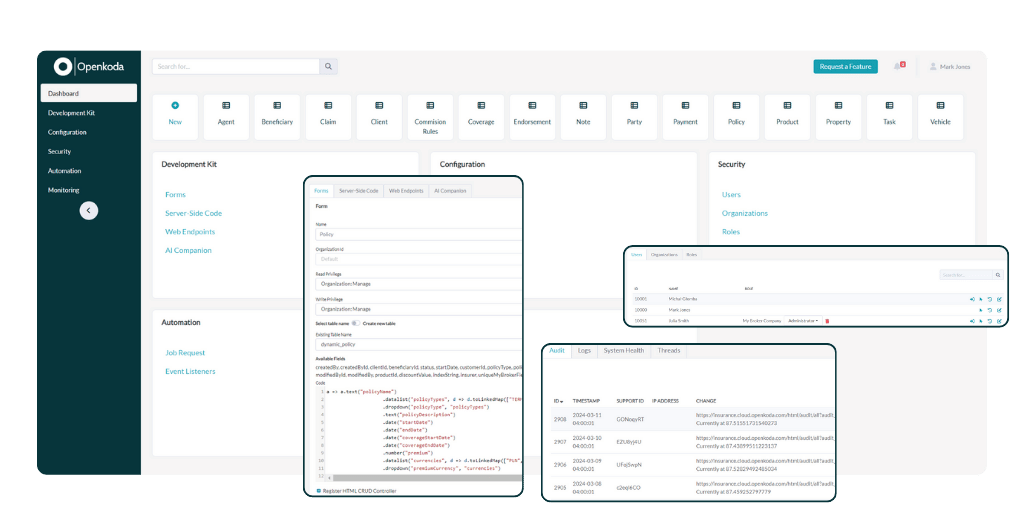Open the Event Listeners link

pos(190,372)
